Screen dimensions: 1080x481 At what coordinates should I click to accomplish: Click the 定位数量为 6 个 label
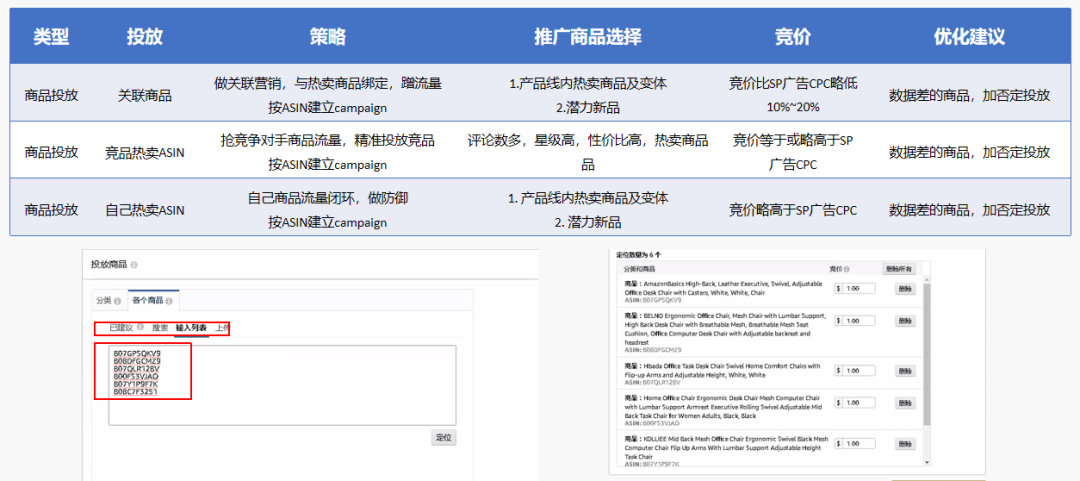coord(638,255)
